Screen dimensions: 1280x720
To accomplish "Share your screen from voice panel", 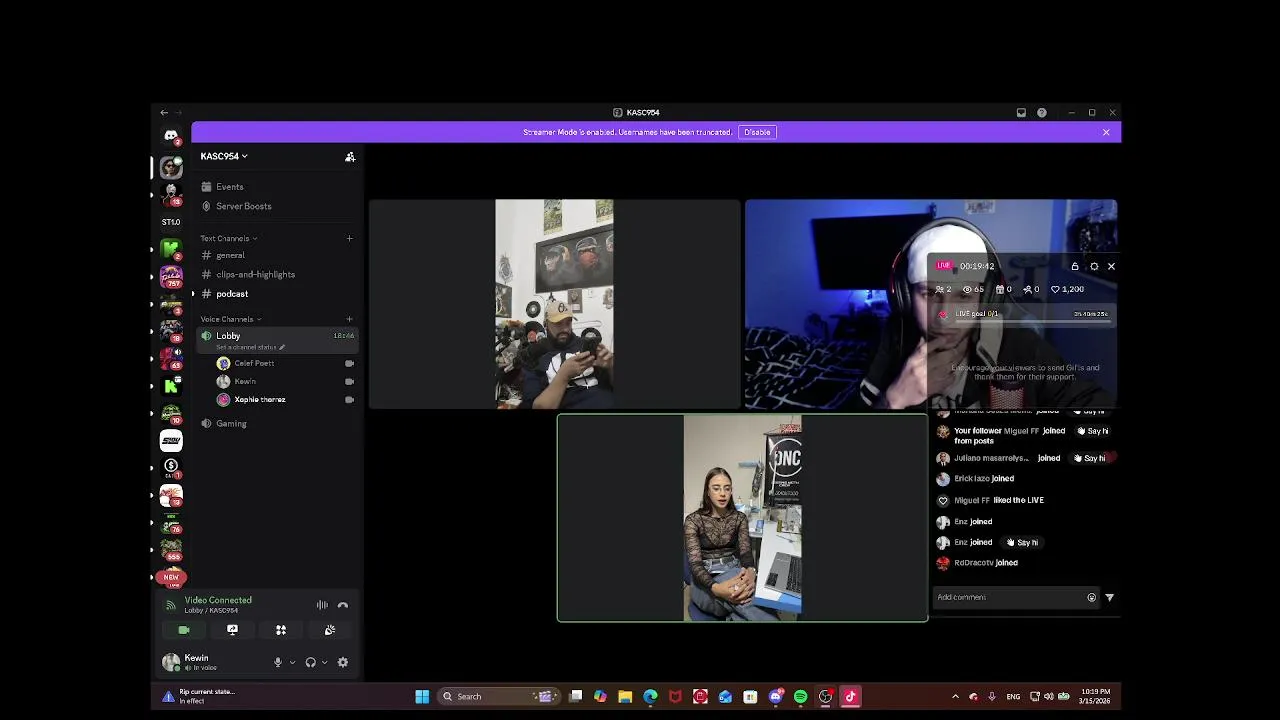I will tap(232, 630).
